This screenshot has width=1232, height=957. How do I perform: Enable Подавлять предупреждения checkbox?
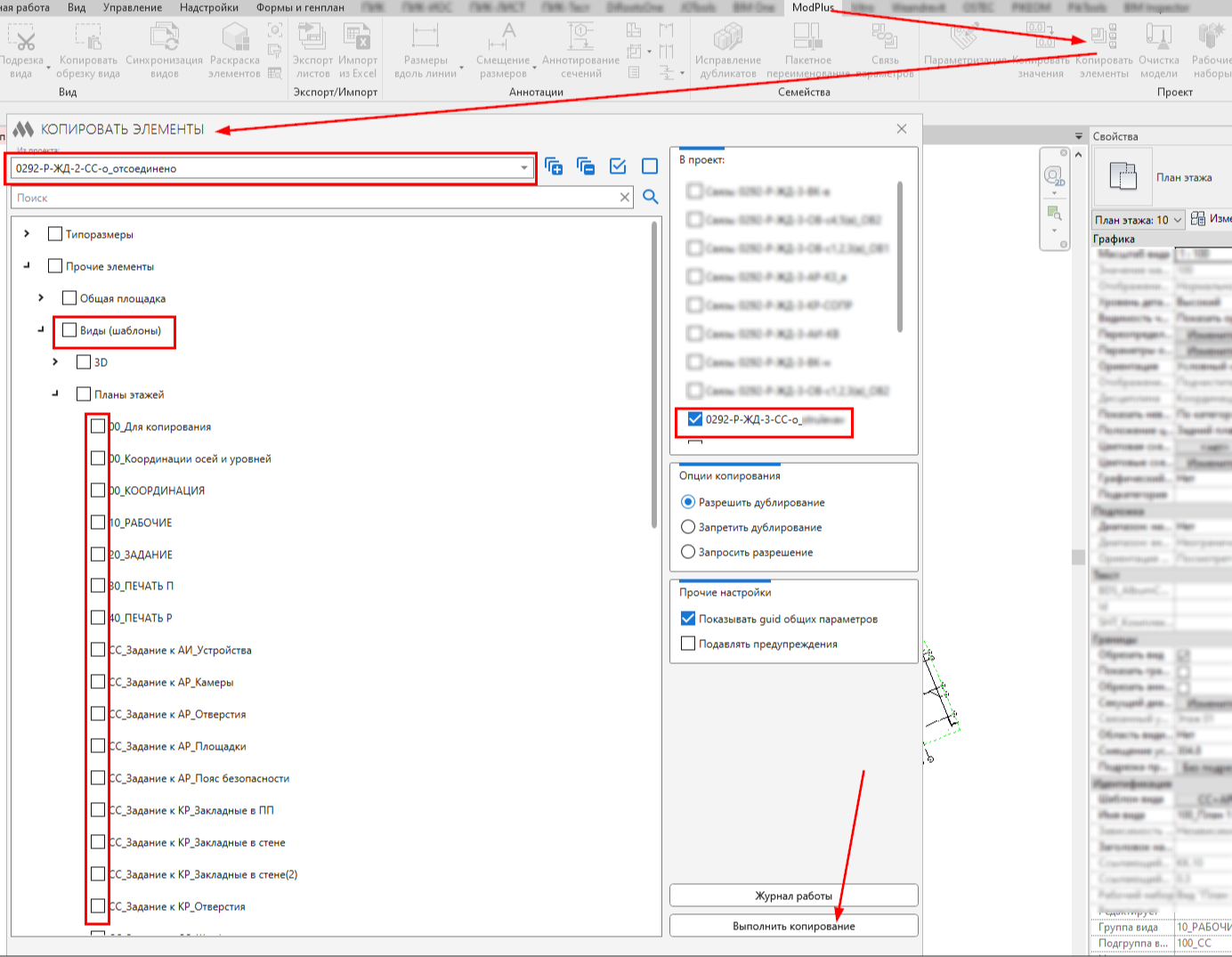point(688,644)
